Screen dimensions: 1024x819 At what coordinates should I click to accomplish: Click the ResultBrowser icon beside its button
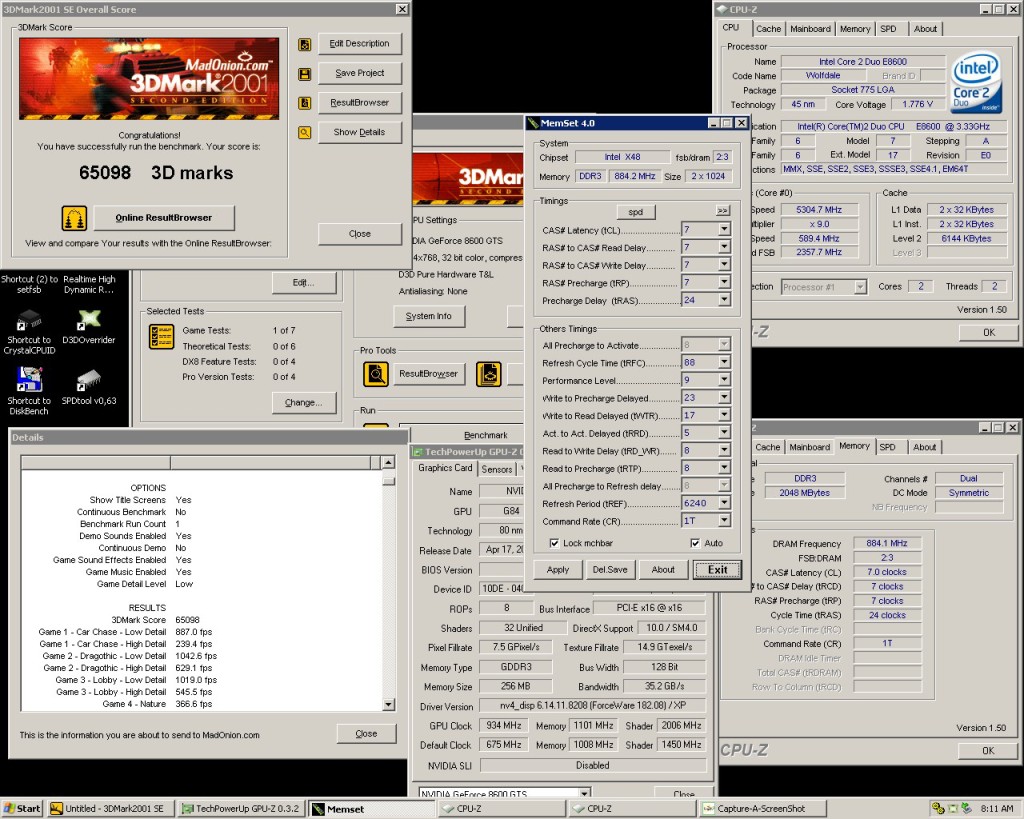point(304,103)
